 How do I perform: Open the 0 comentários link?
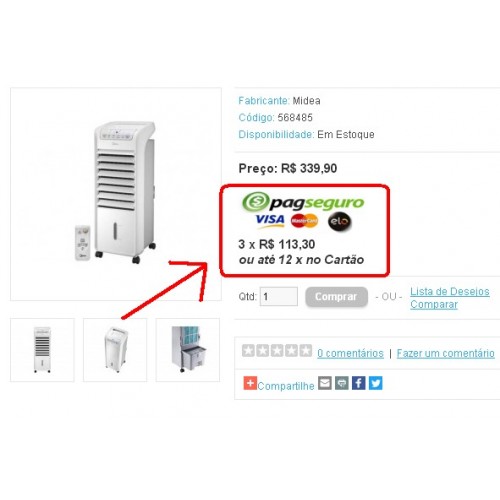(350, 353)
